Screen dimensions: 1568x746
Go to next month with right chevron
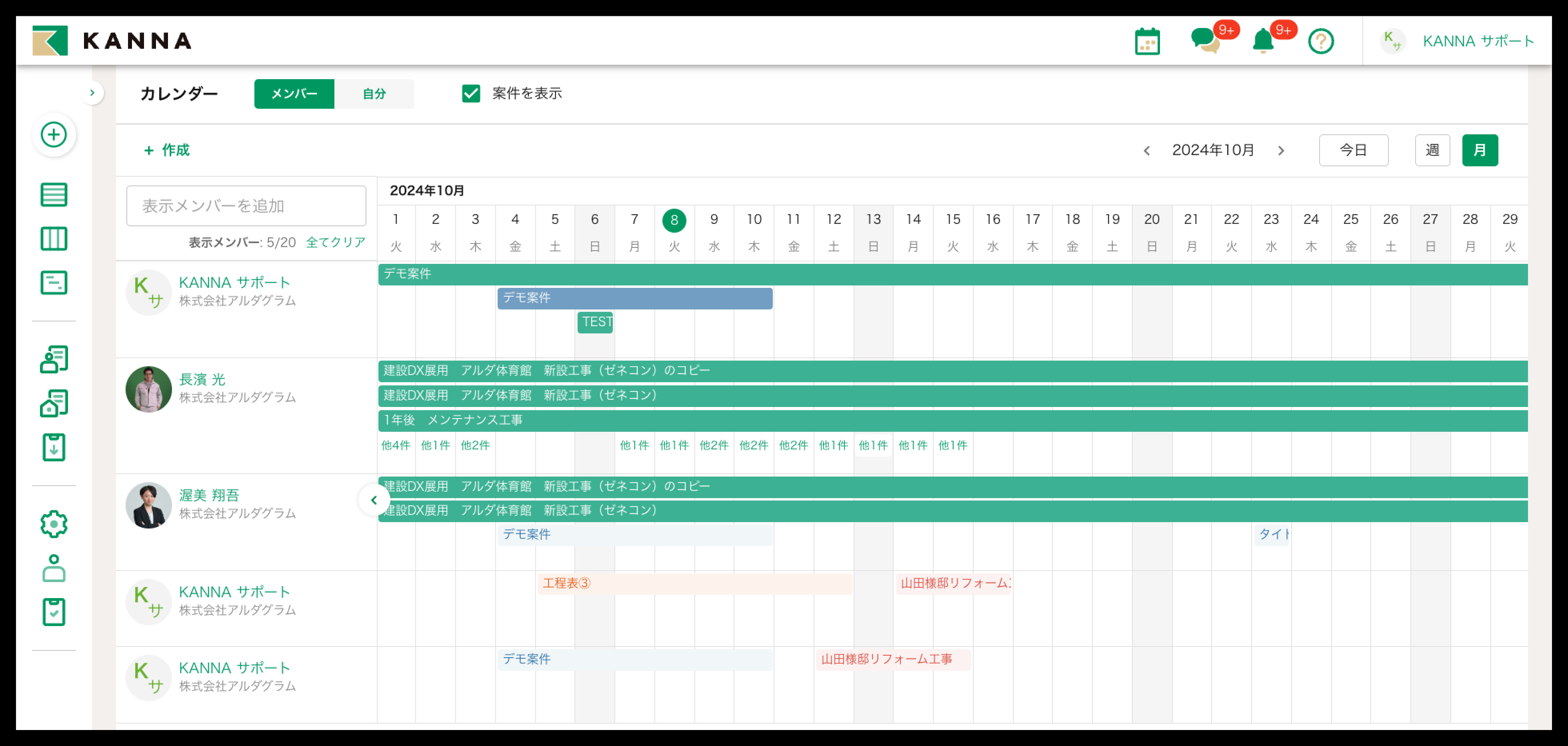(1281, 150)
